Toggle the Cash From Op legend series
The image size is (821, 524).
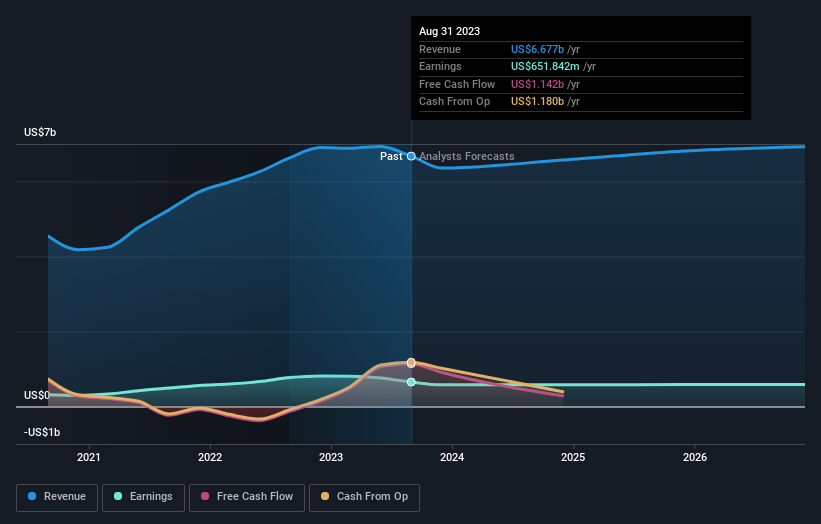click(364, 497)
